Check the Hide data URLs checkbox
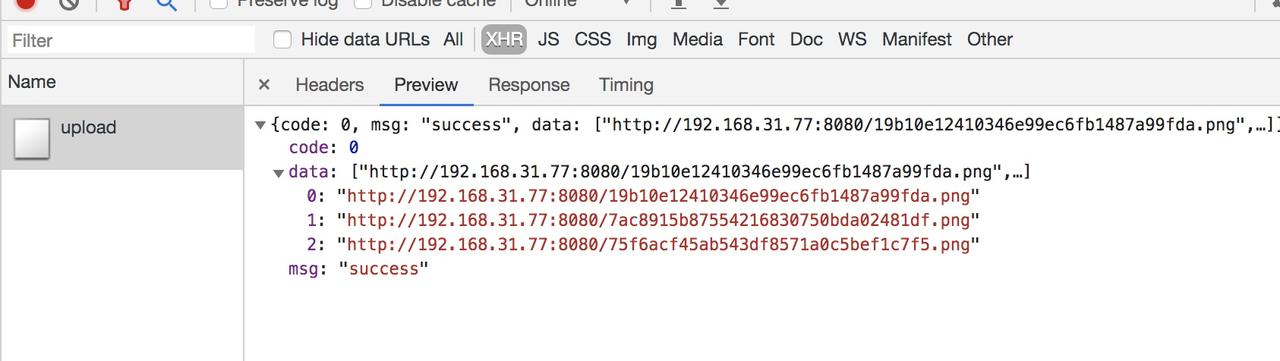 tap(283, 40)
